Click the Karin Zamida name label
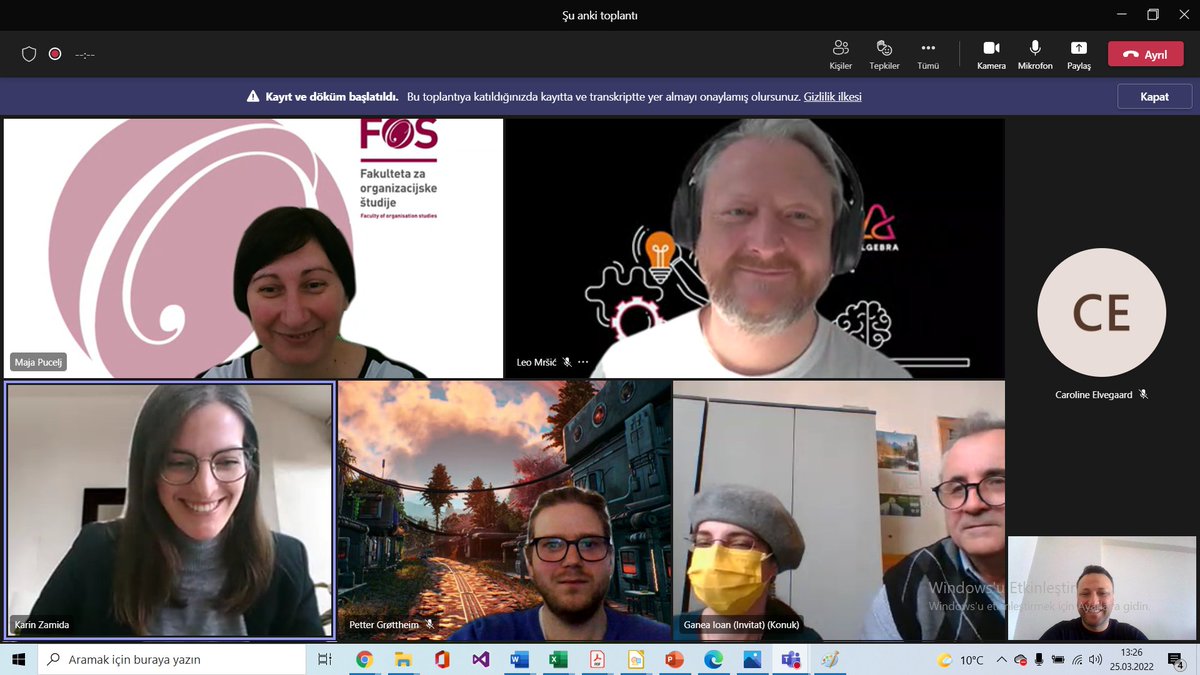The width and height of the screenshot is (1200, 675). pos(42,625)
